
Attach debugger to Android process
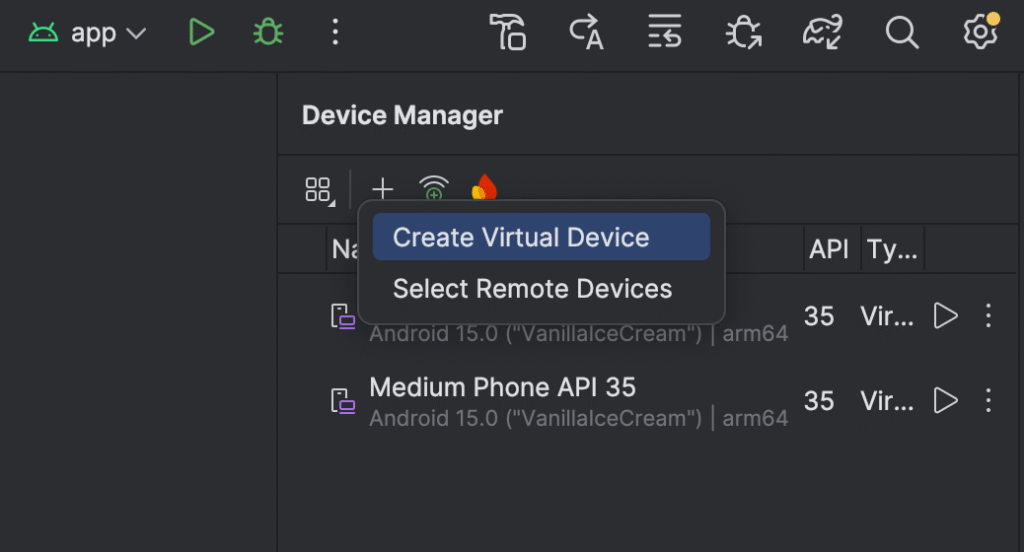743,33
